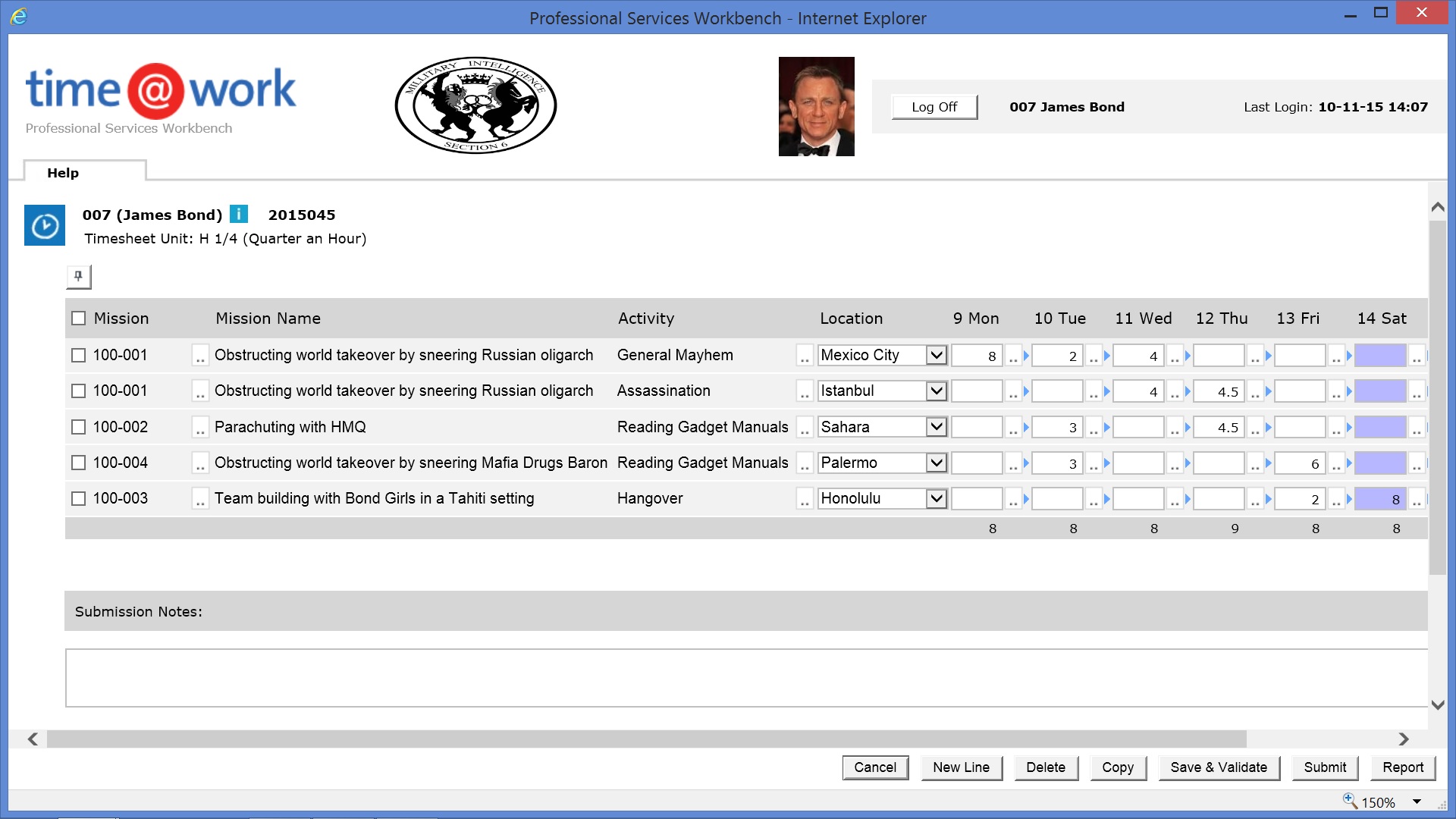
Task: Click blue arrow after Monday 8 hours cell
Action: [x=1026, y=355]
